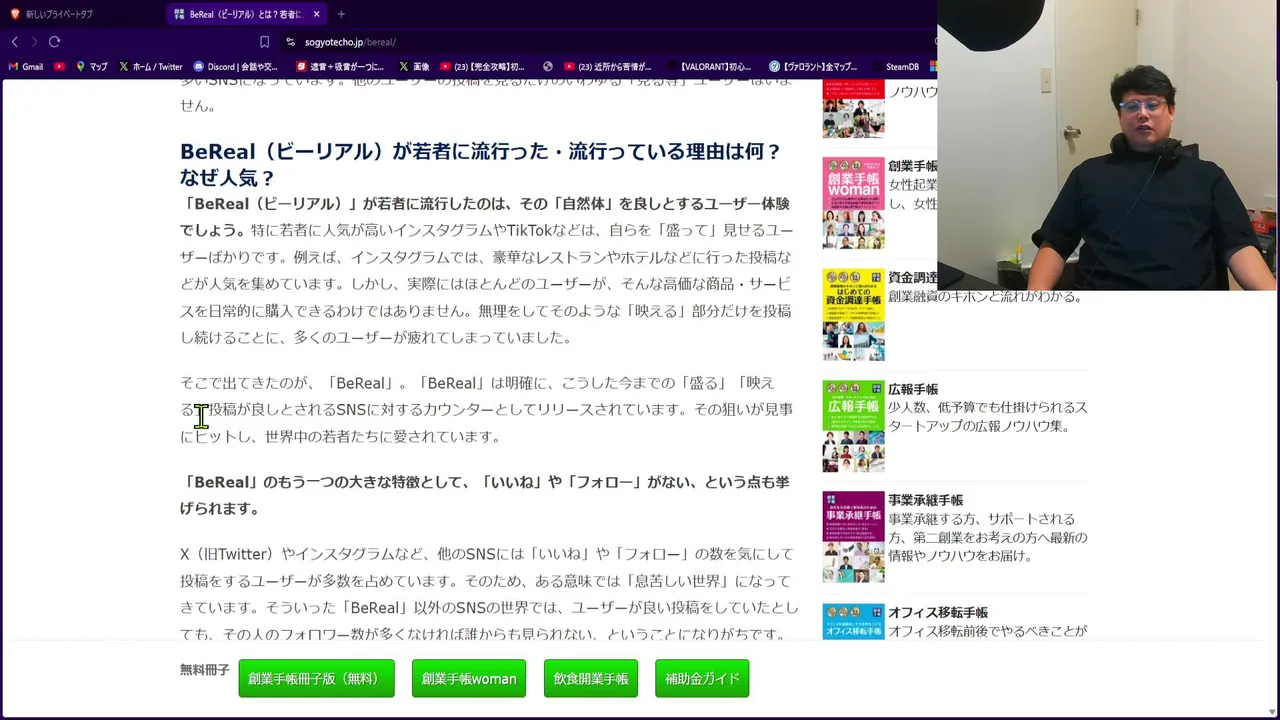Open the X 画像 bookmark
Viewport: 1280px width, 720px height.
pyautogui.click(x=414, y=67)
